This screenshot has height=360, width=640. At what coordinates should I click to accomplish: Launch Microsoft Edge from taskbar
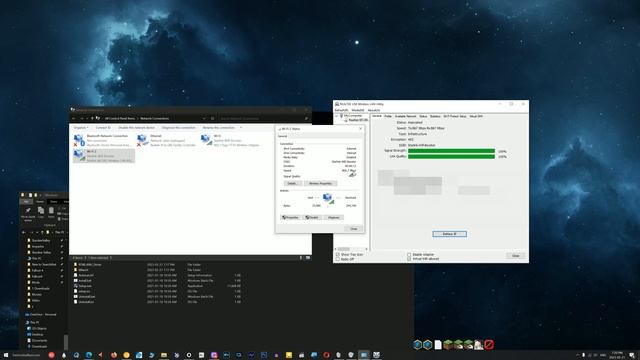coord(89,355)
